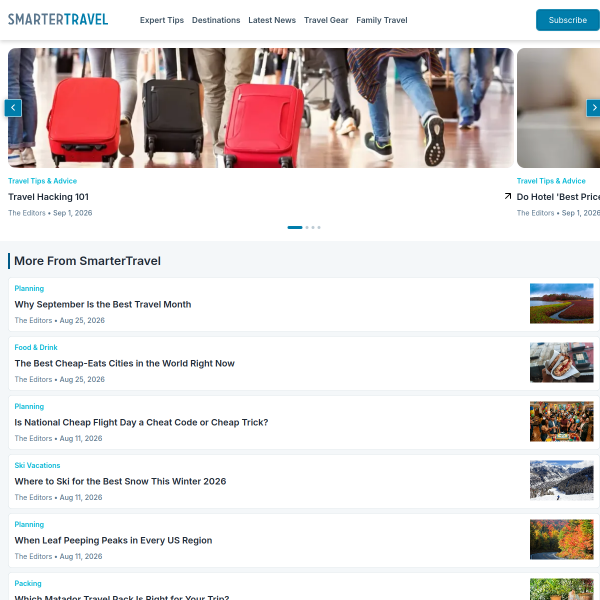Viewport: 600px width, 600px height.
Task: Open the Ski Vacations category tag
Action: pos(37,465)
